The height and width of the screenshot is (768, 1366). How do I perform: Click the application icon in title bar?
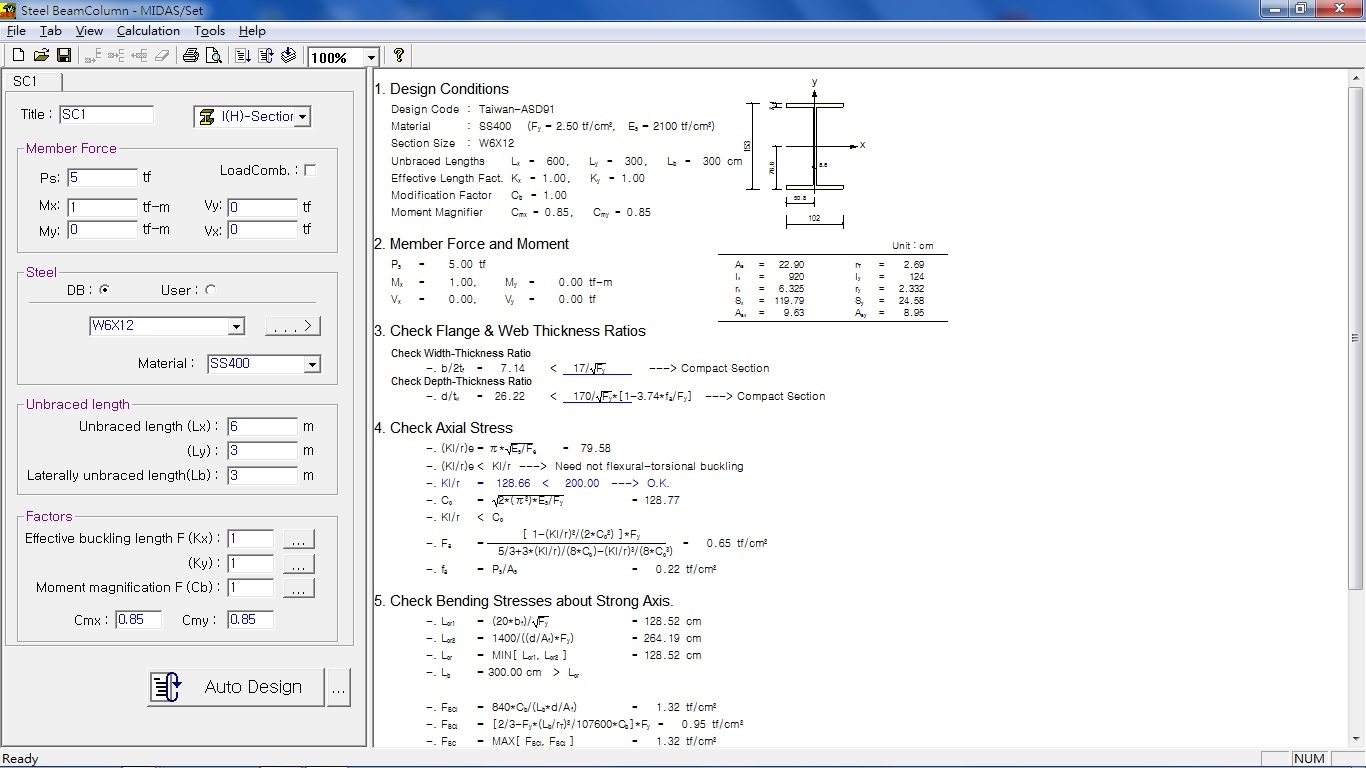point(9,9)
